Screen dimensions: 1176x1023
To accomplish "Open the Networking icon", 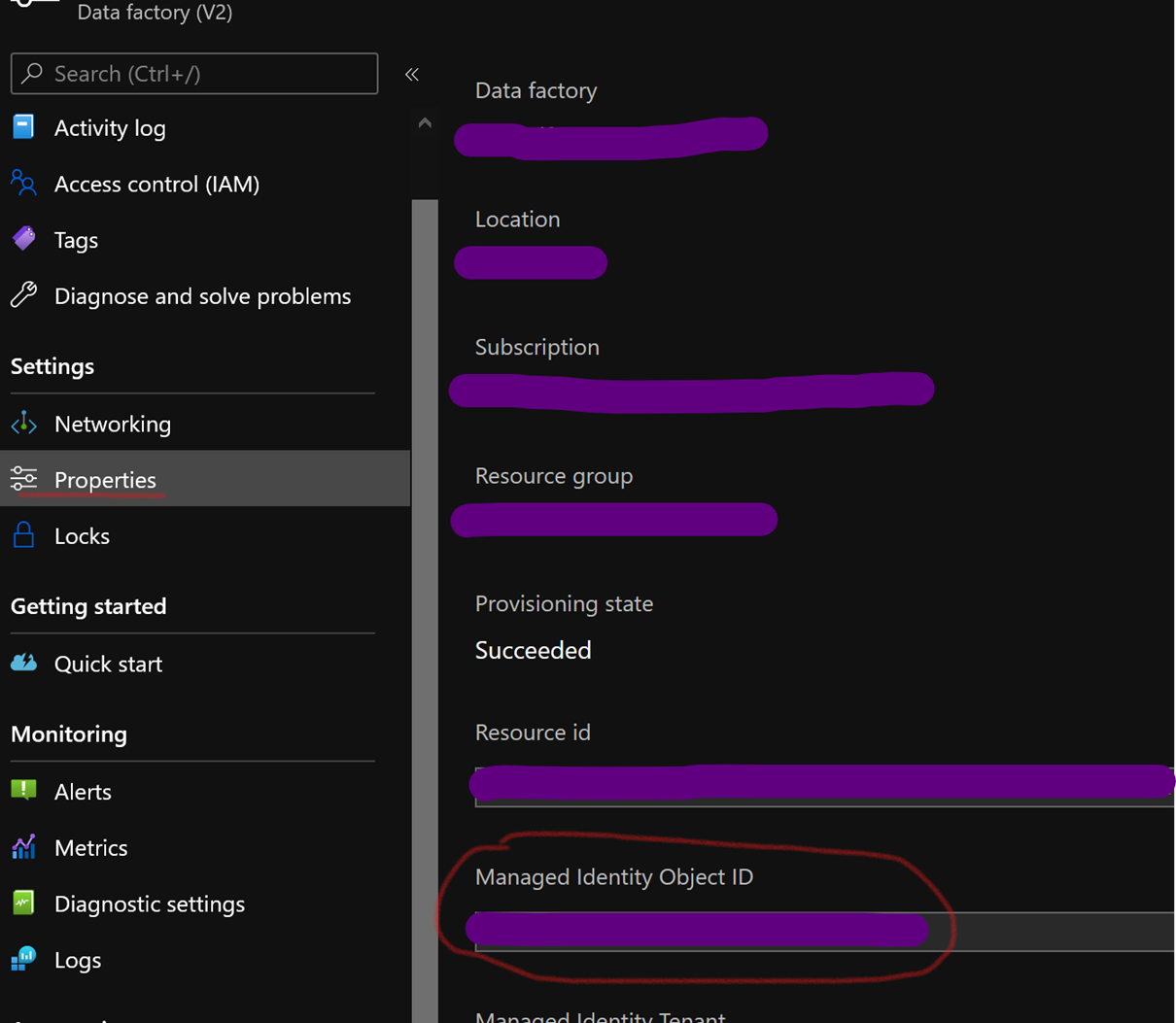I will [x=23, y=424].
